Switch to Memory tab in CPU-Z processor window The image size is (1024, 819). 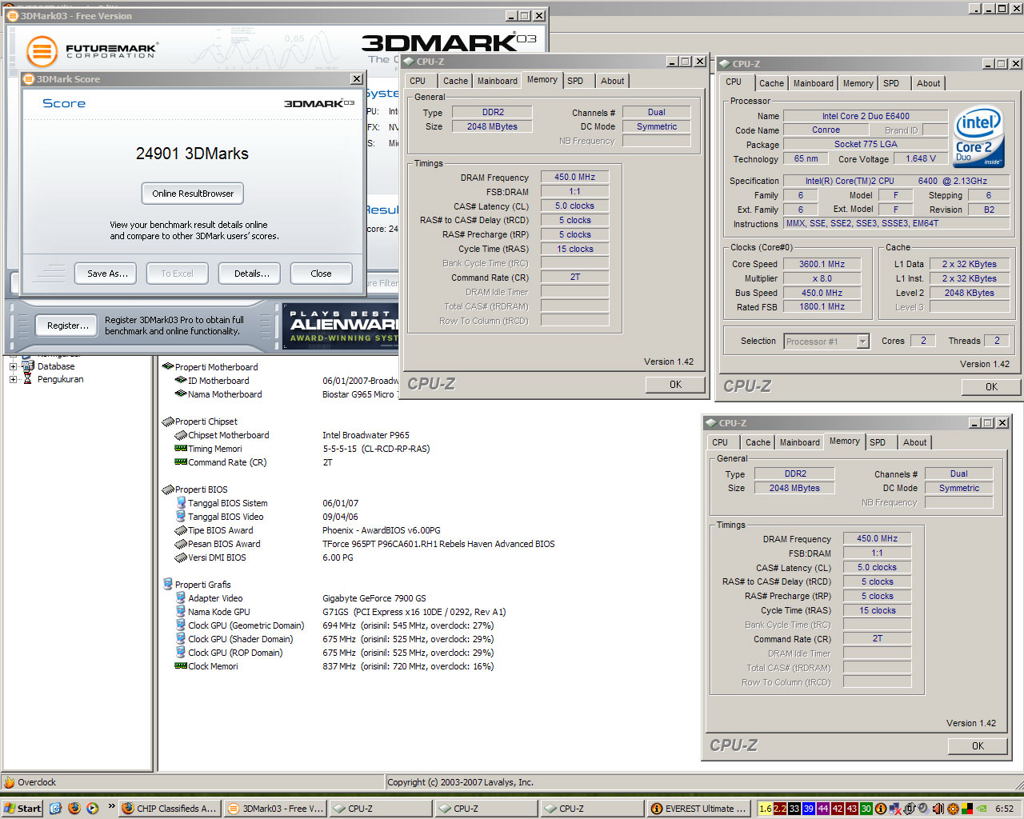[857, 84]
